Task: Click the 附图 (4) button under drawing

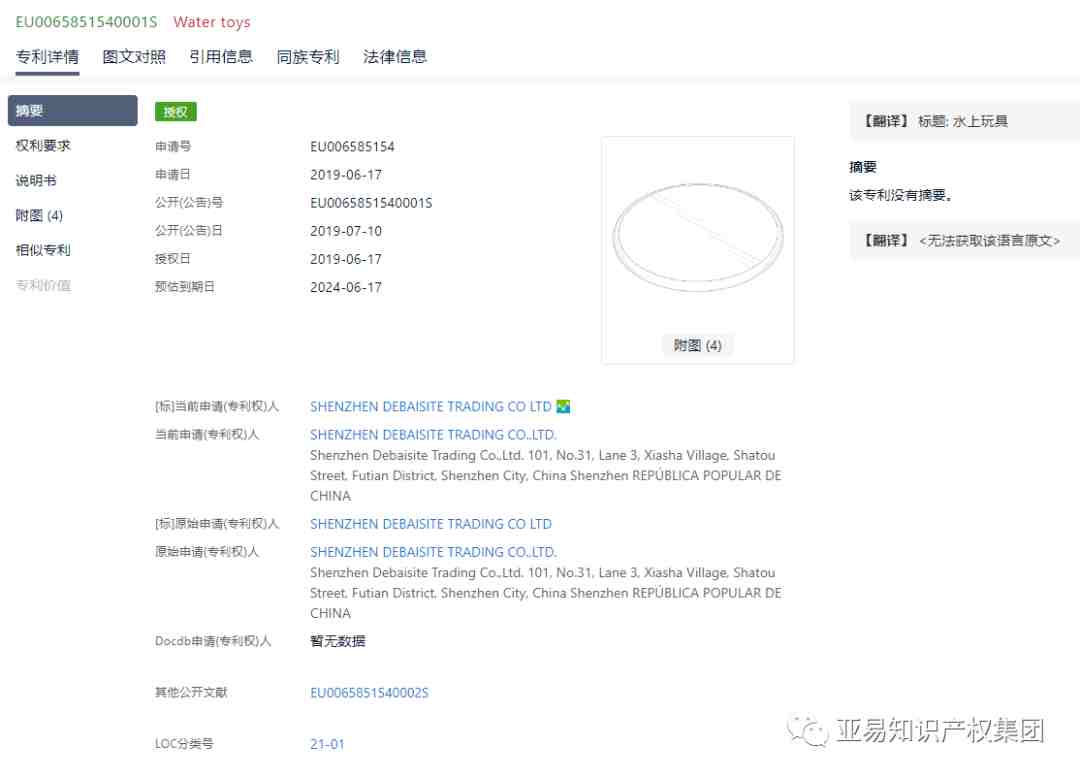Action: [x=698, y=345]
